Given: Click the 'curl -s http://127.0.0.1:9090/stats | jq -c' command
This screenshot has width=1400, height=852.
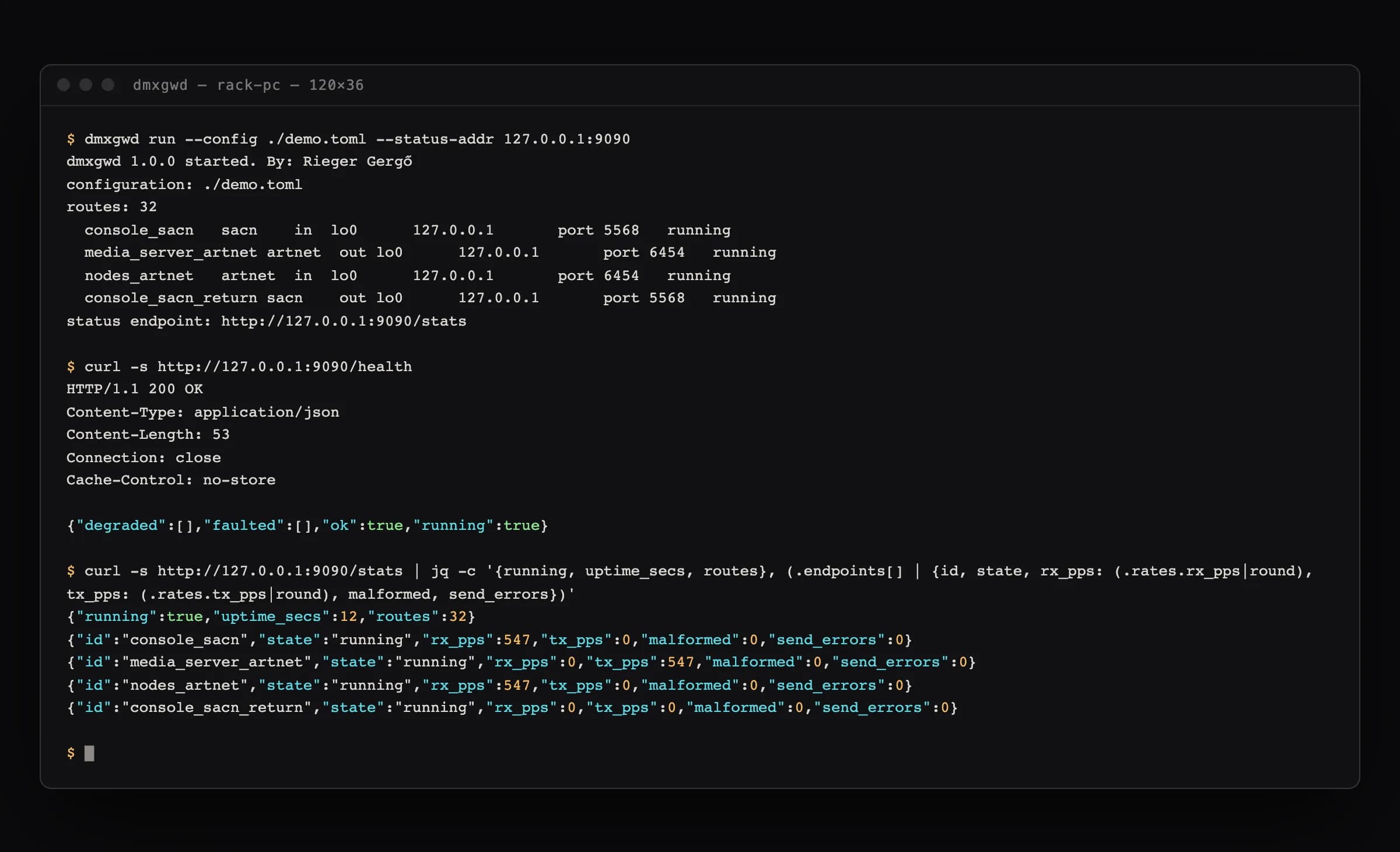Looking at the screenshot, I should (689, 571).
